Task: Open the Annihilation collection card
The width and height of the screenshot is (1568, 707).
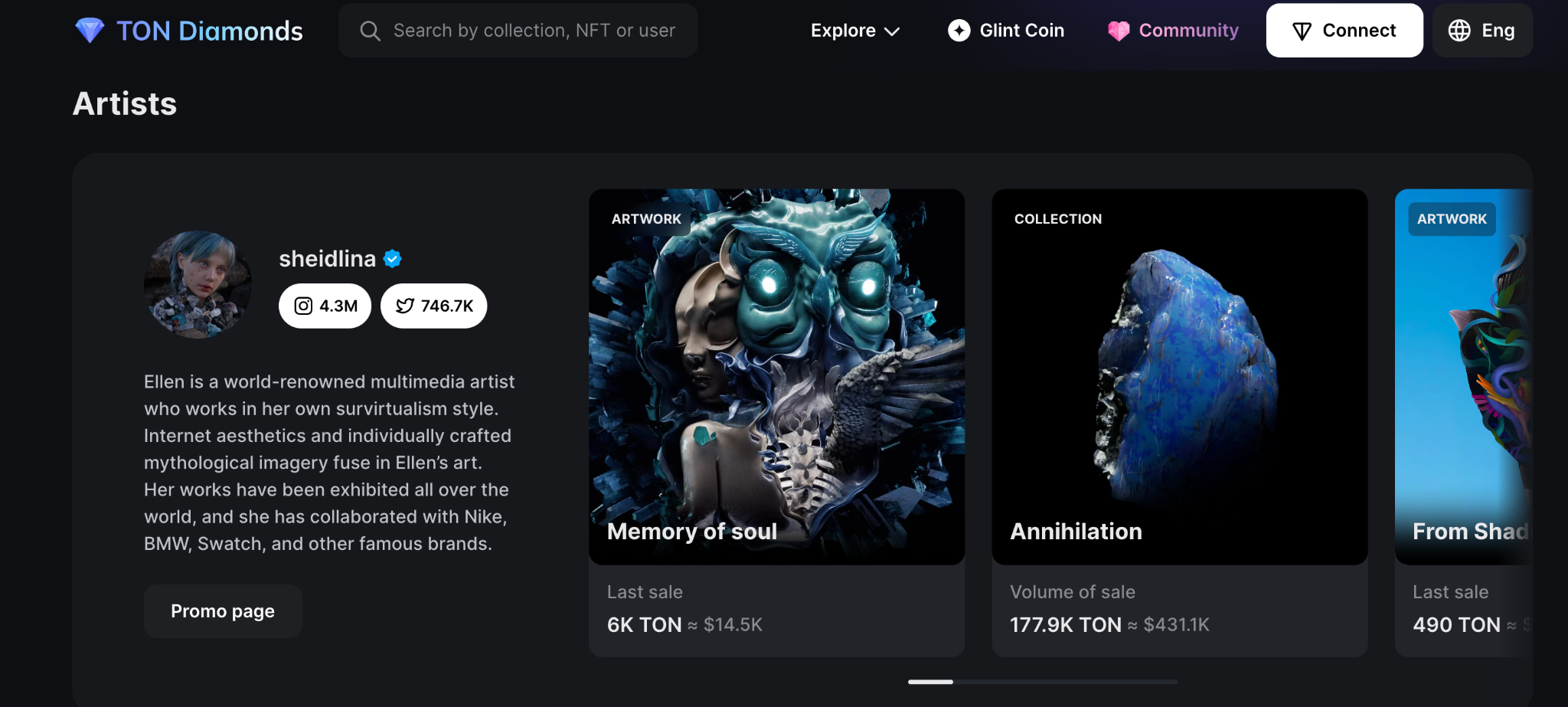Action: tap(1179, 377)
